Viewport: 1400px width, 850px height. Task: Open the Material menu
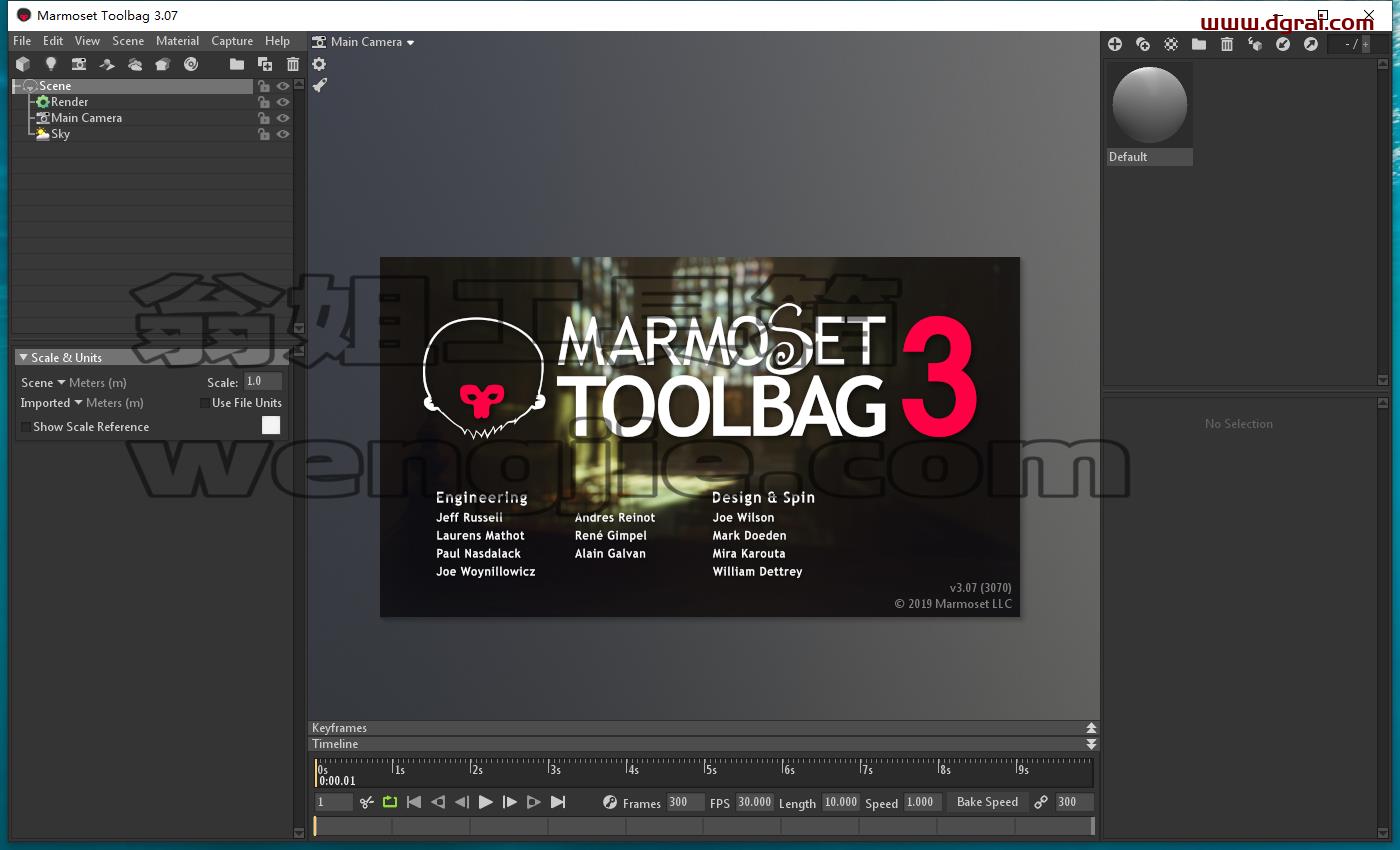(178, 41)
